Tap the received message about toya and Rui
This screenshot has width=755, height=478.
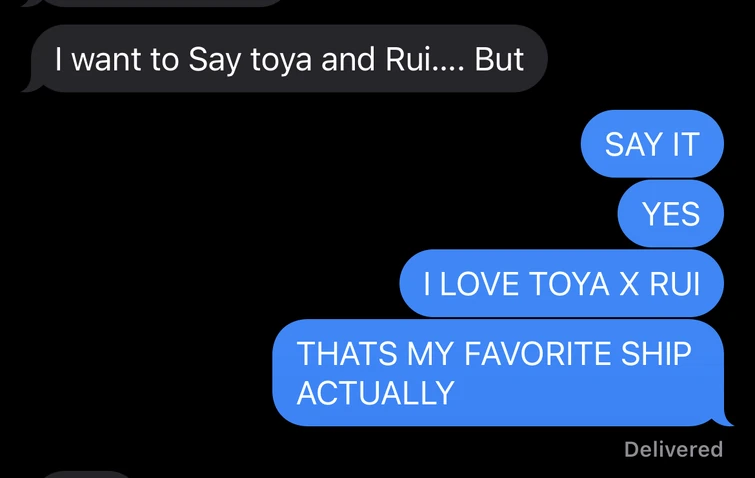coord(289,59)
